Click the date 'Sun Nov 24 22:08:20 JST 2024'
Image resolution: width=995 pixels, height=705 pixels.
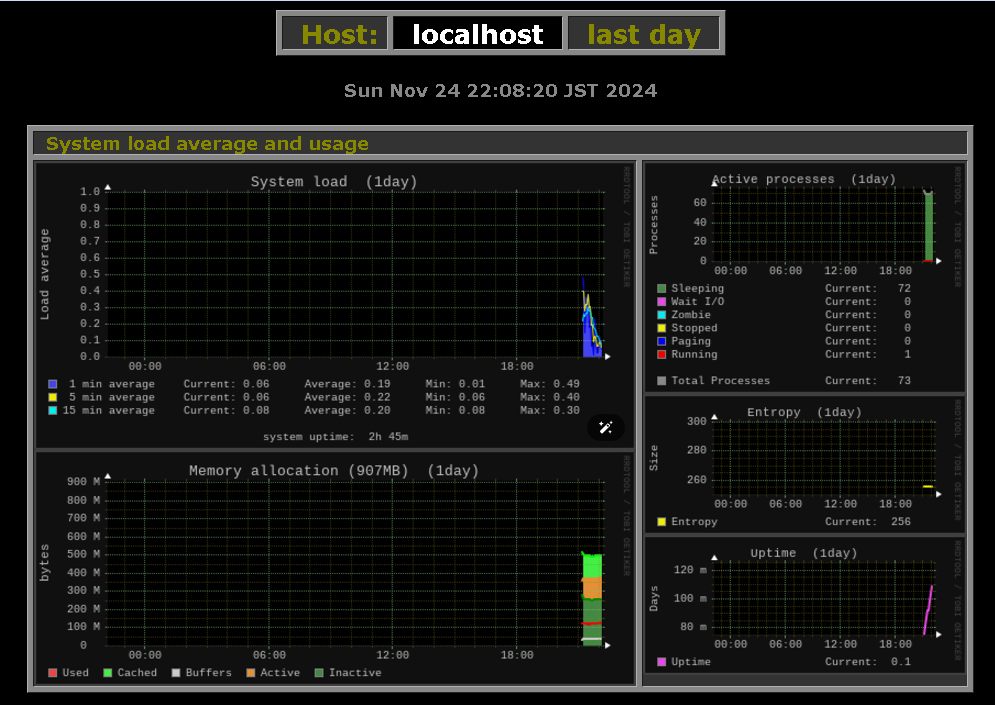(x=500, y=91)
